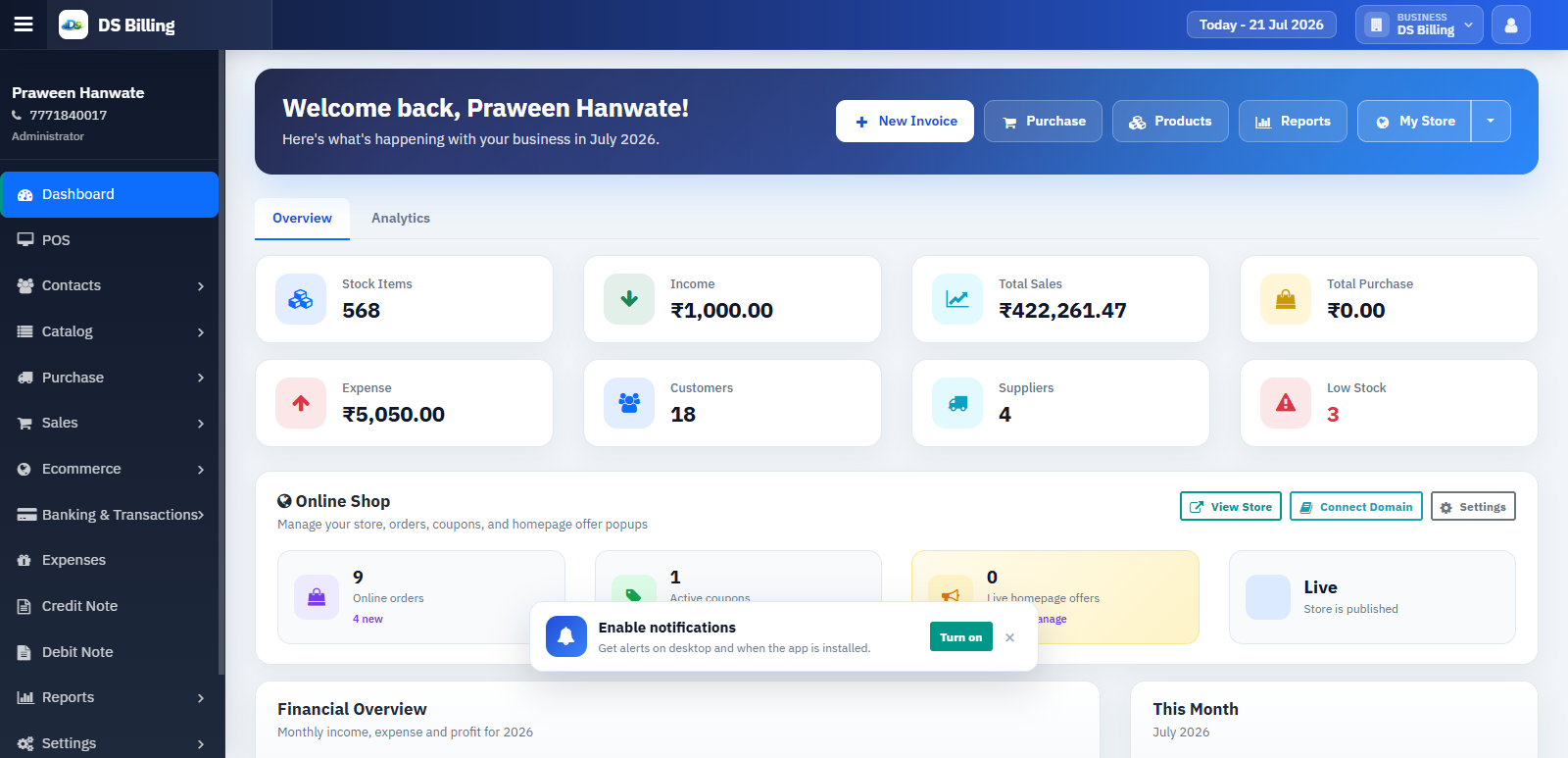Open the My Store dropdown arrow
This screenshot has height=758, width=1568.
pyautogui.click(x=1491, y=121)
